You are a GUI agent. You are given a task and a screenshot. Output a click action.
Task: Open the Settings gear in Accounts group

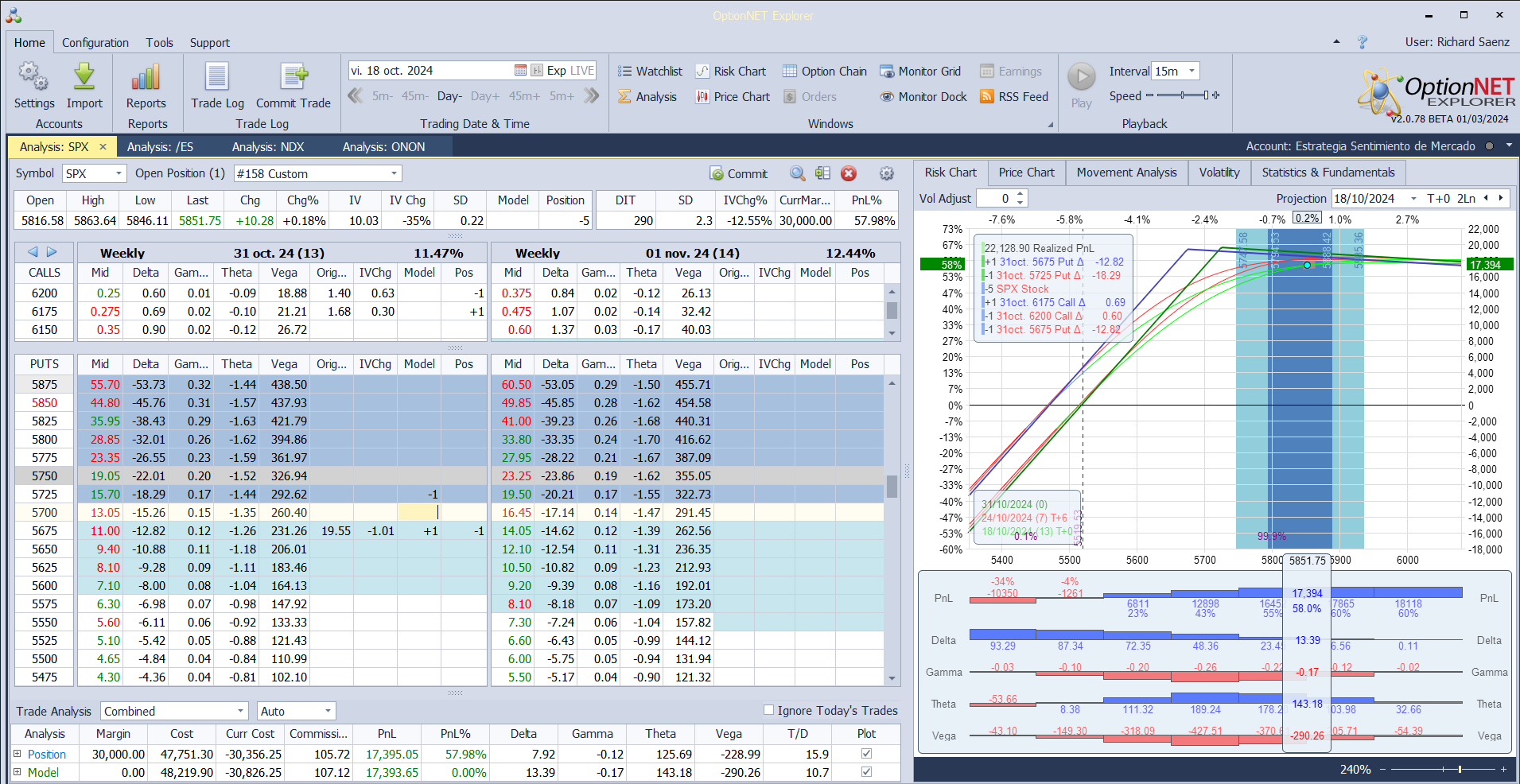tap(33, 77)
